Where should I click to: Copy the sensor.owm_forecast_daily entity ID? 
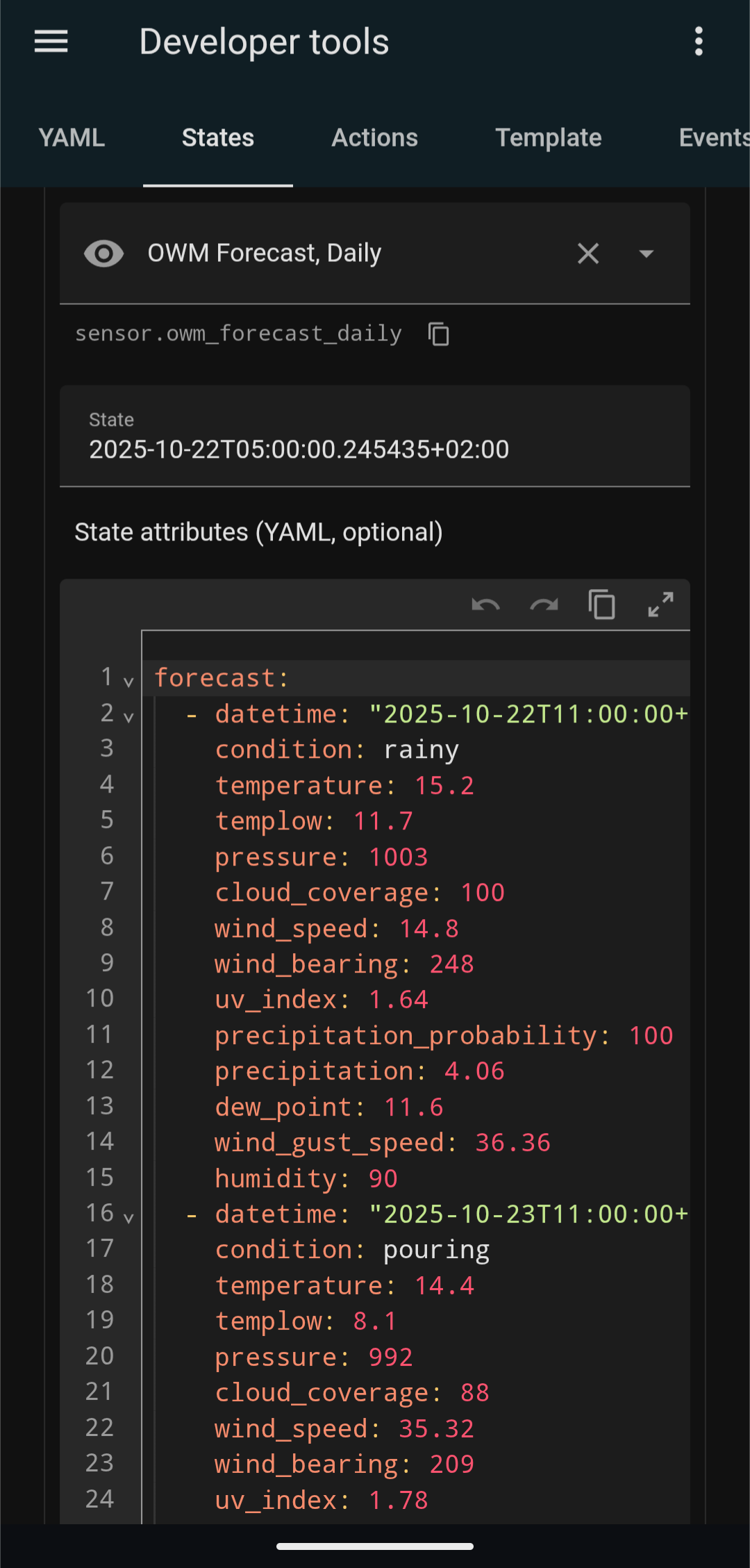[439, 334]
